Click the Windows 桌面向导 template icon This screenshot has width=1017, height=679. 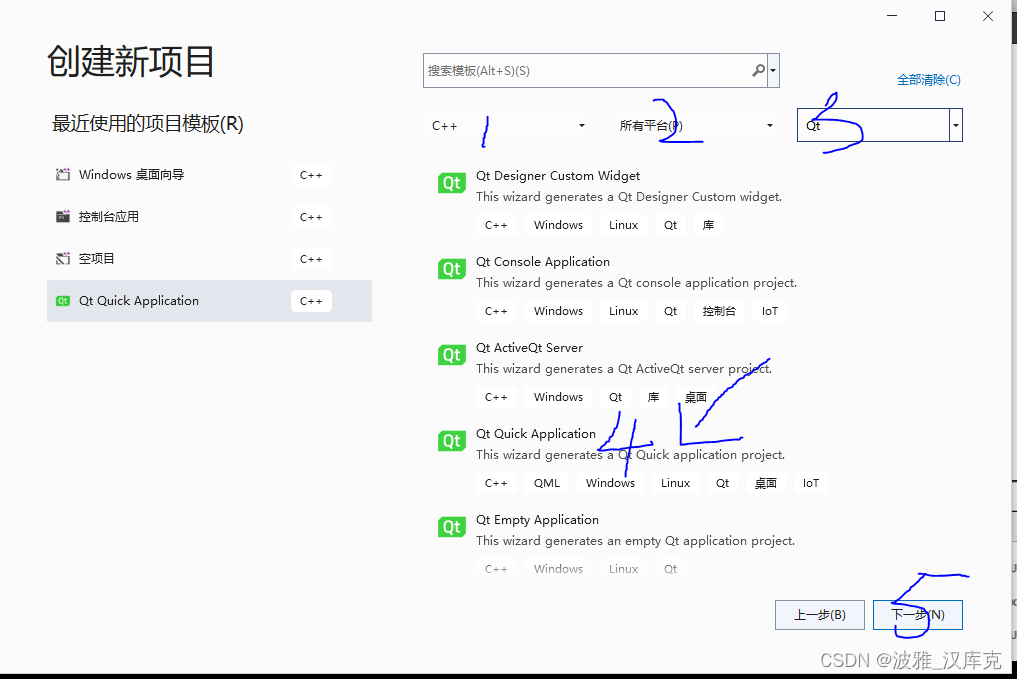pyautogui.click(x=63, y=174)
